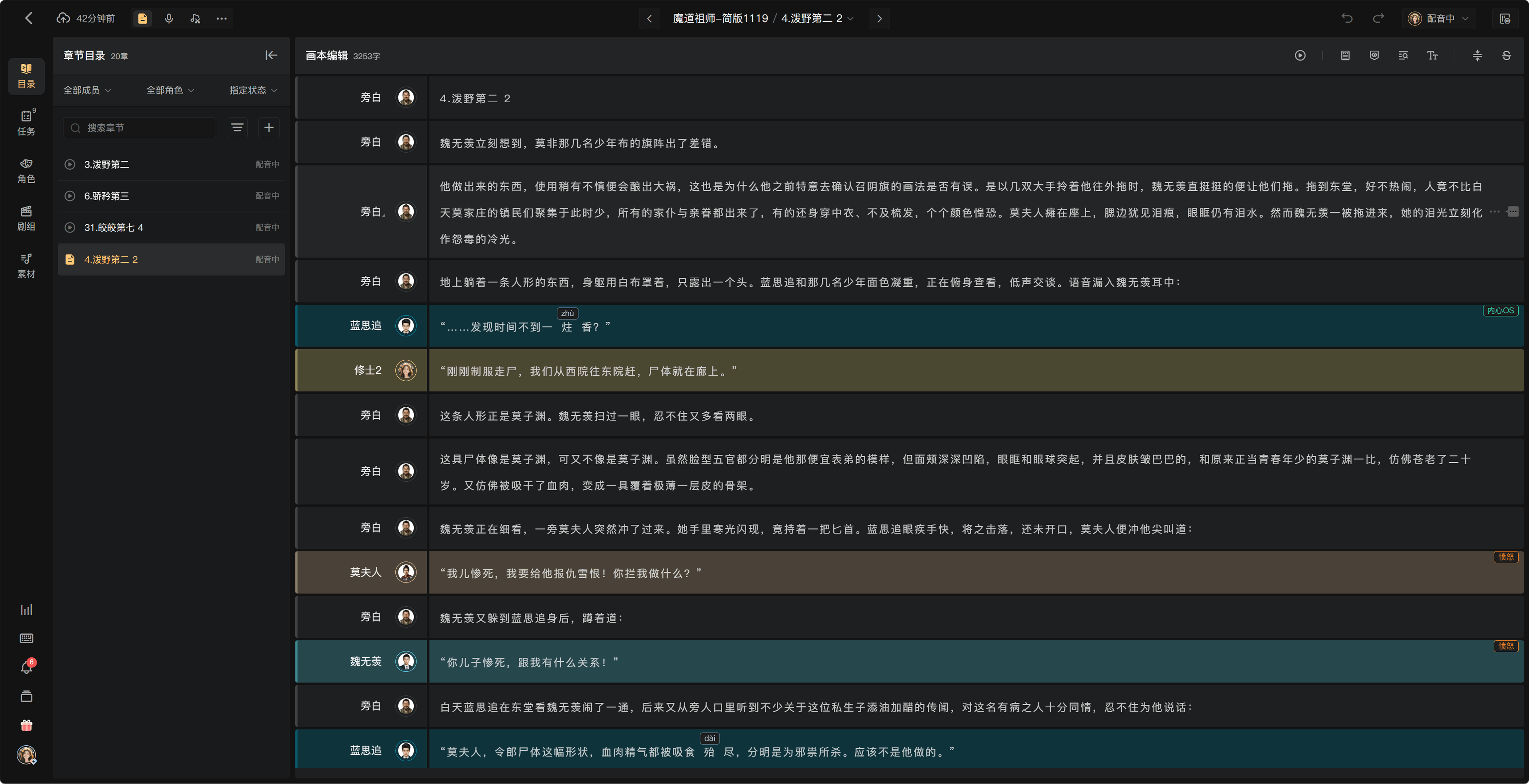Go to next chapter arrow
Image resolution: width=1529 pixels, height=784 pixels.
879,18
